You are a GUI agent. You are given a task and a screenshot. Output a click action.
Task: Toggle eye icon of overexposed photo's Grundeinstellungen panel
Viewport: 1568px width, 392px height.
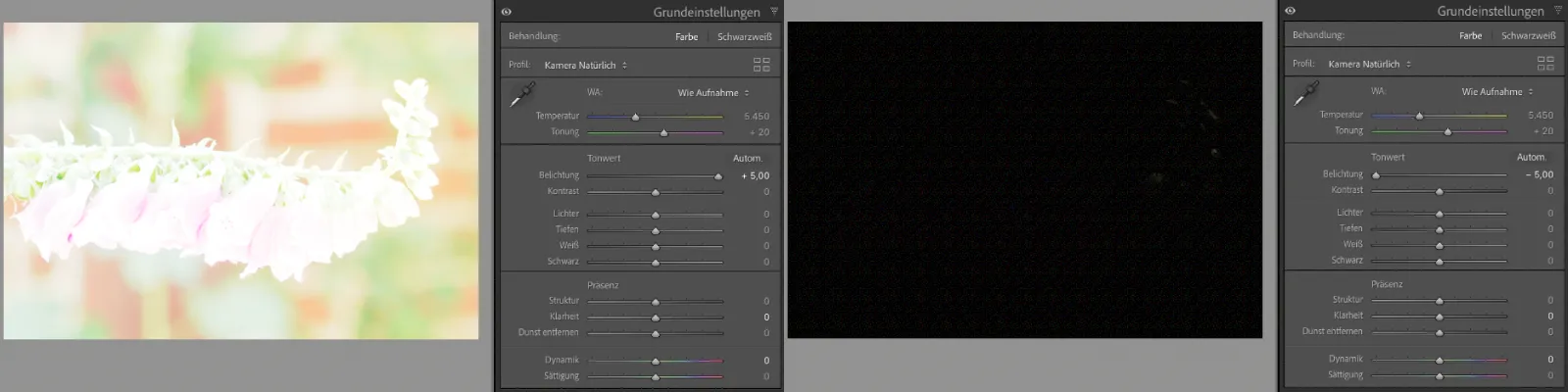tap(507, 12)
